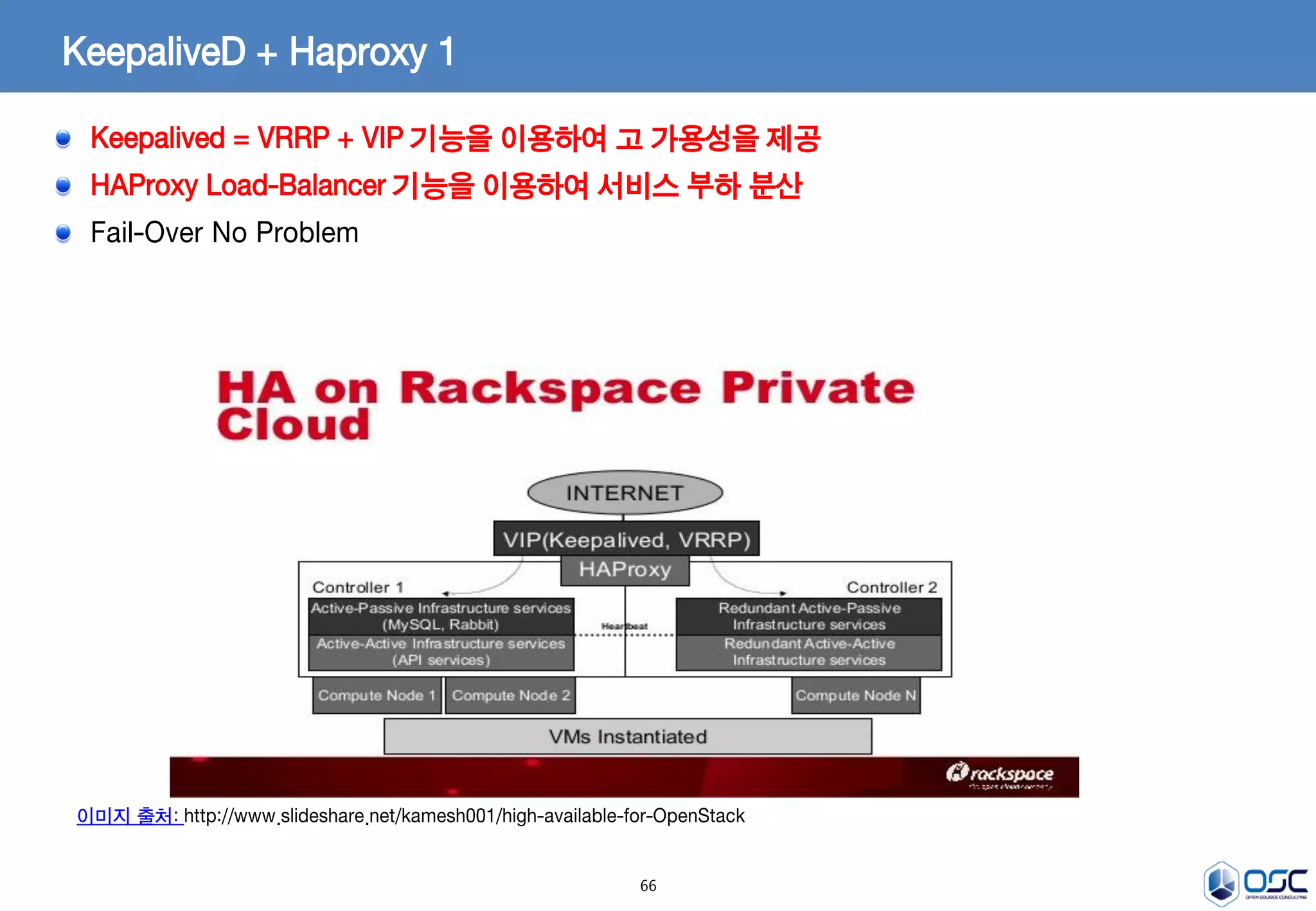Click the 'HA on Rackspace Private Cloud' heading
Image resolution: width=1316 pixels, height=911 pixels.
(565, 405)
